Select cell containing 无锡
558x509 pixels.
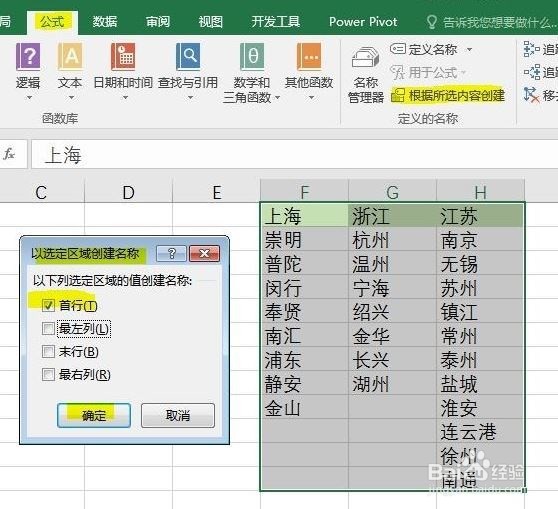tap(480, 264)
